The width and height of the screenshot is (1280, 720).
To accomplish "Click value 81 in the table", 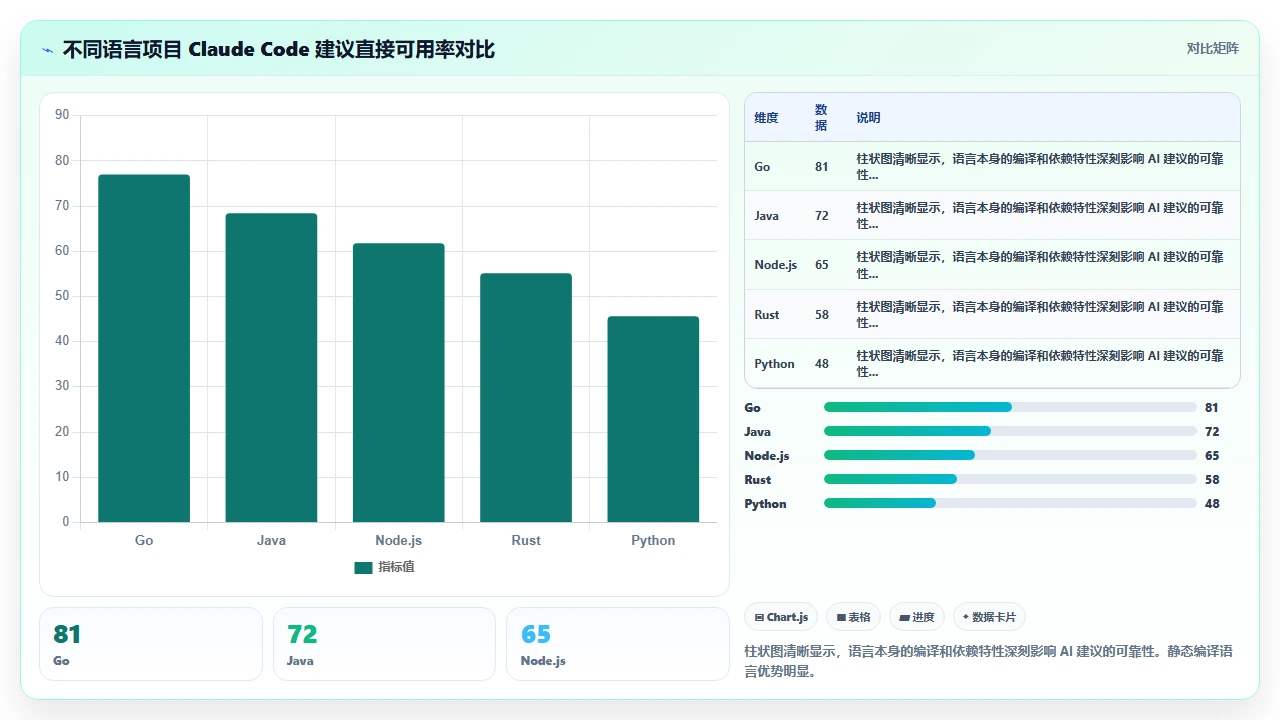I will pos(821,167).
